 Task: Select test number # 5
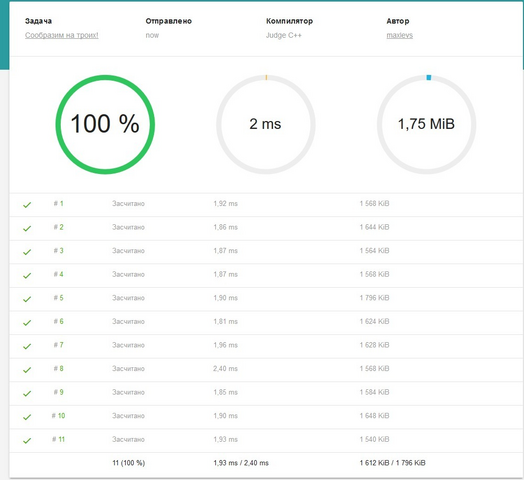click(x=58, y=297)
